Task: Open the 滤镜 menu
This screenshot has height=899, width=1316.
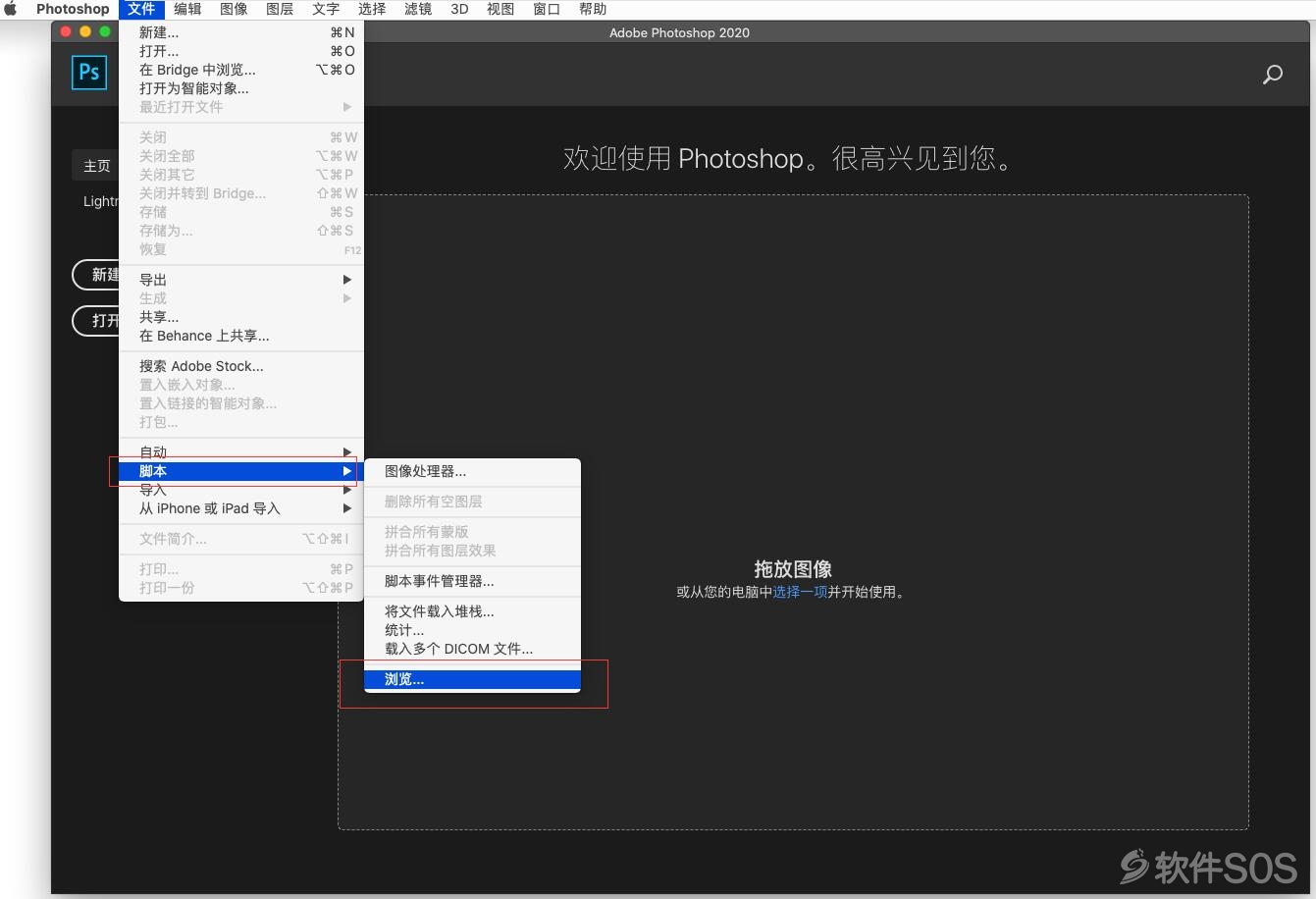Action: (418, 9)
